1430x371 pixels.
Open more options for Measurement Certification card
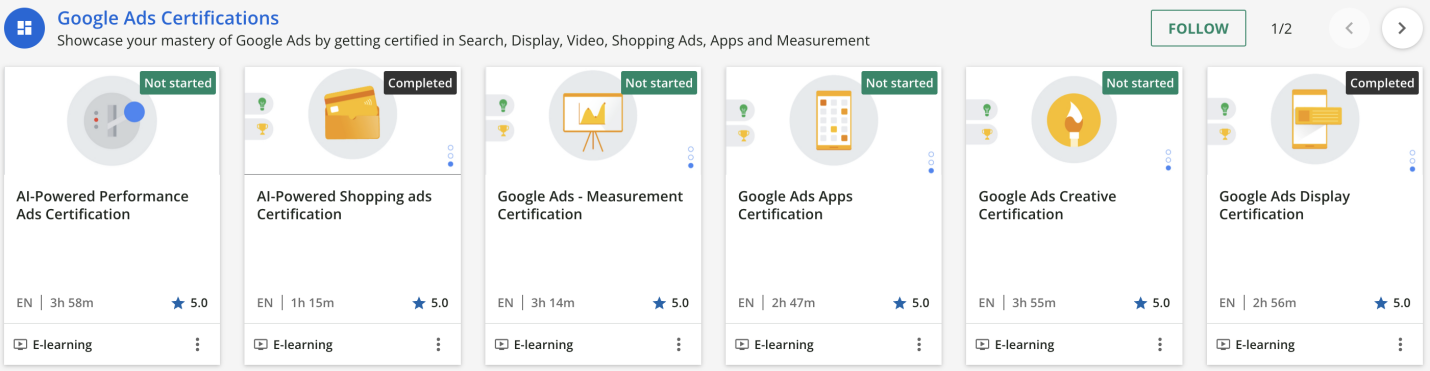(x=678, y=344)
